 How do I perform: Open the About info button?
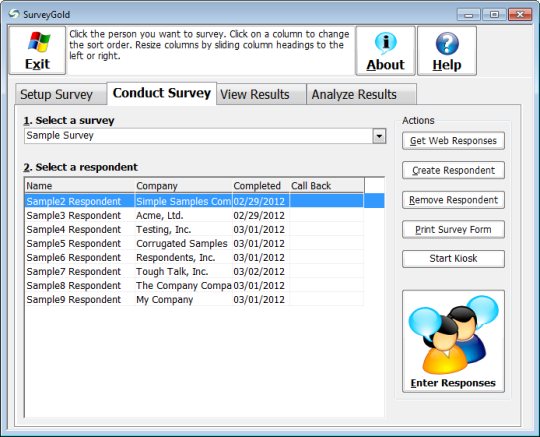click(385, 51)
